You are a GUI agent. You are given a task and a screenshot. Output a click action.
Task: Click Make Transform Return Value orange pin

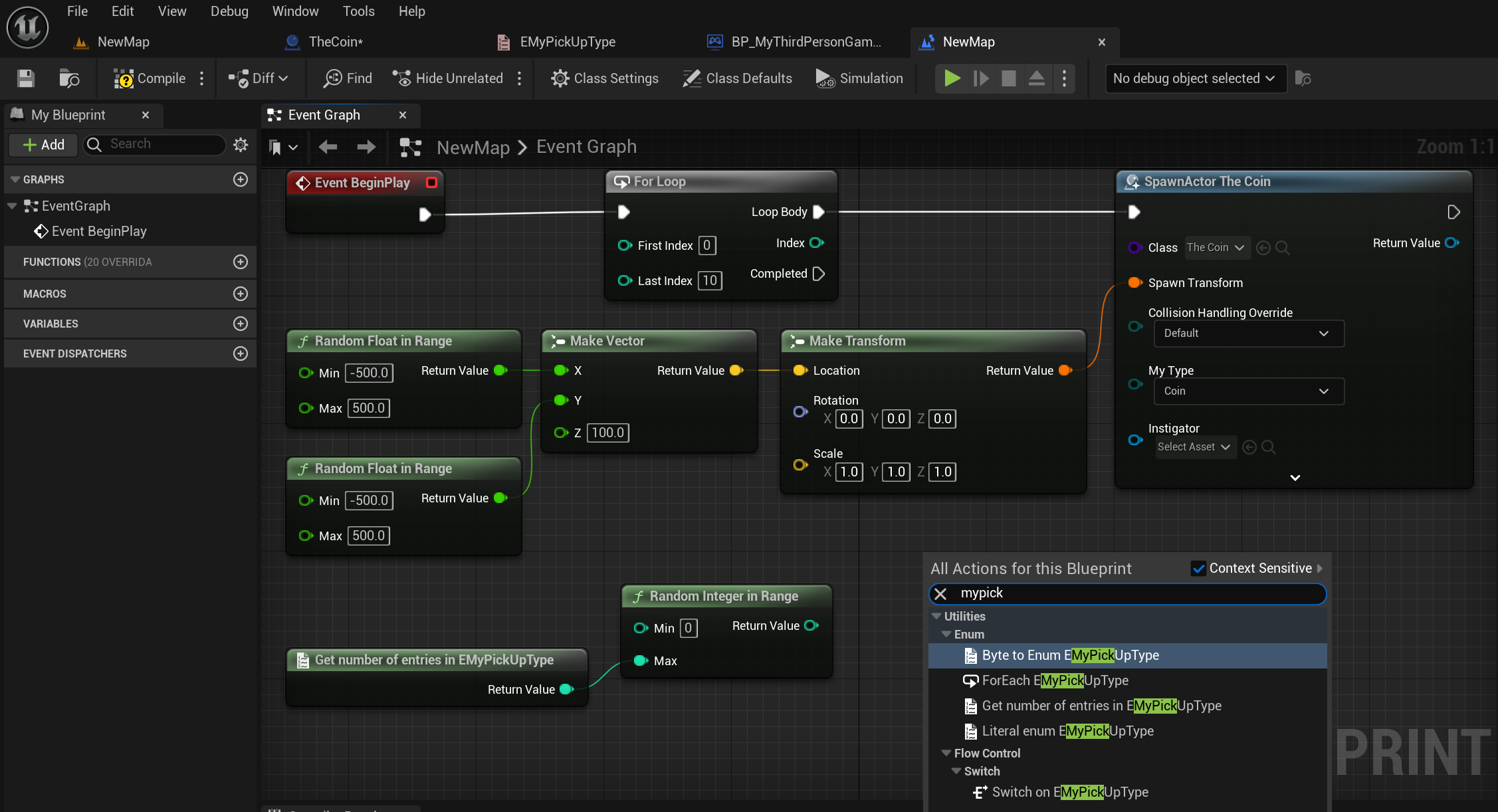[x=1065, y=370]
